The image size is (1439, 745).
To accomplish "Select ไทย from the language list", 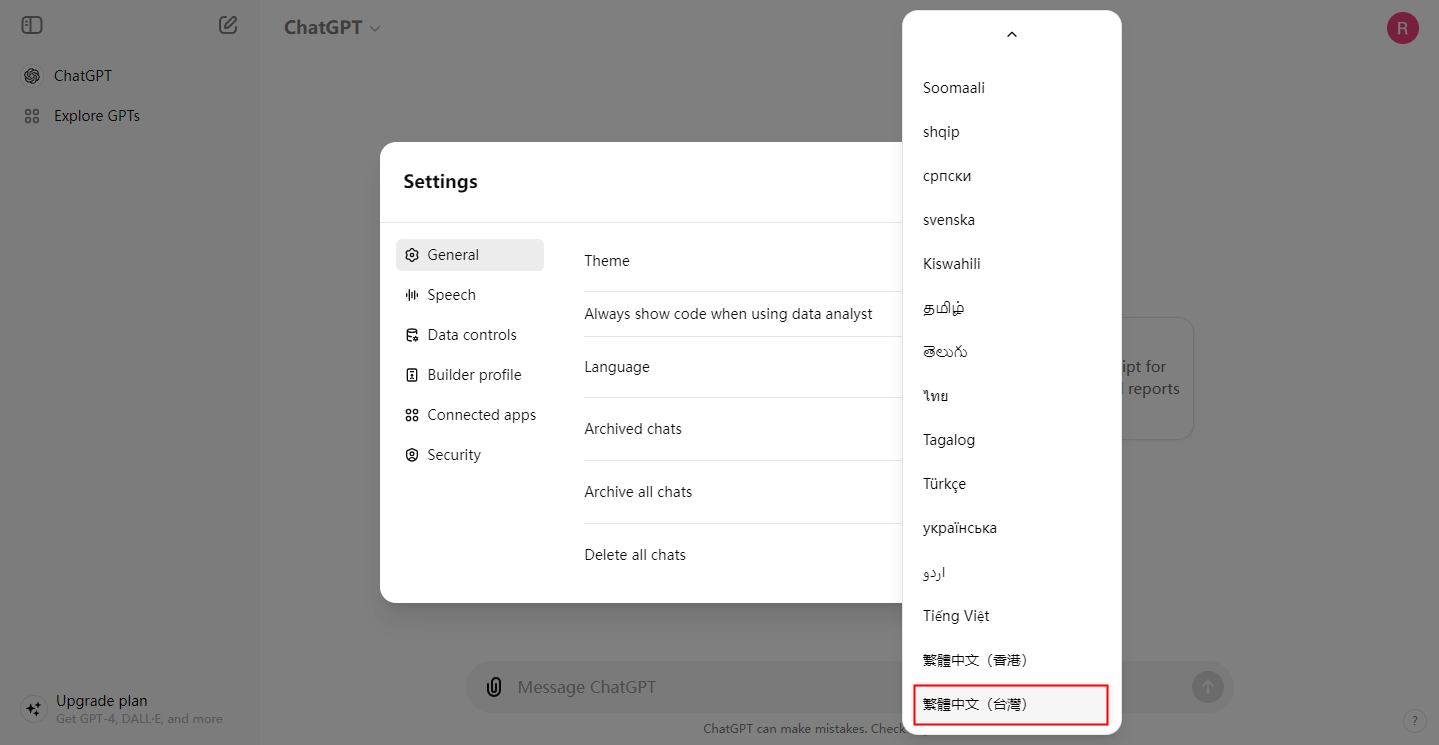I will [1011, 396].
